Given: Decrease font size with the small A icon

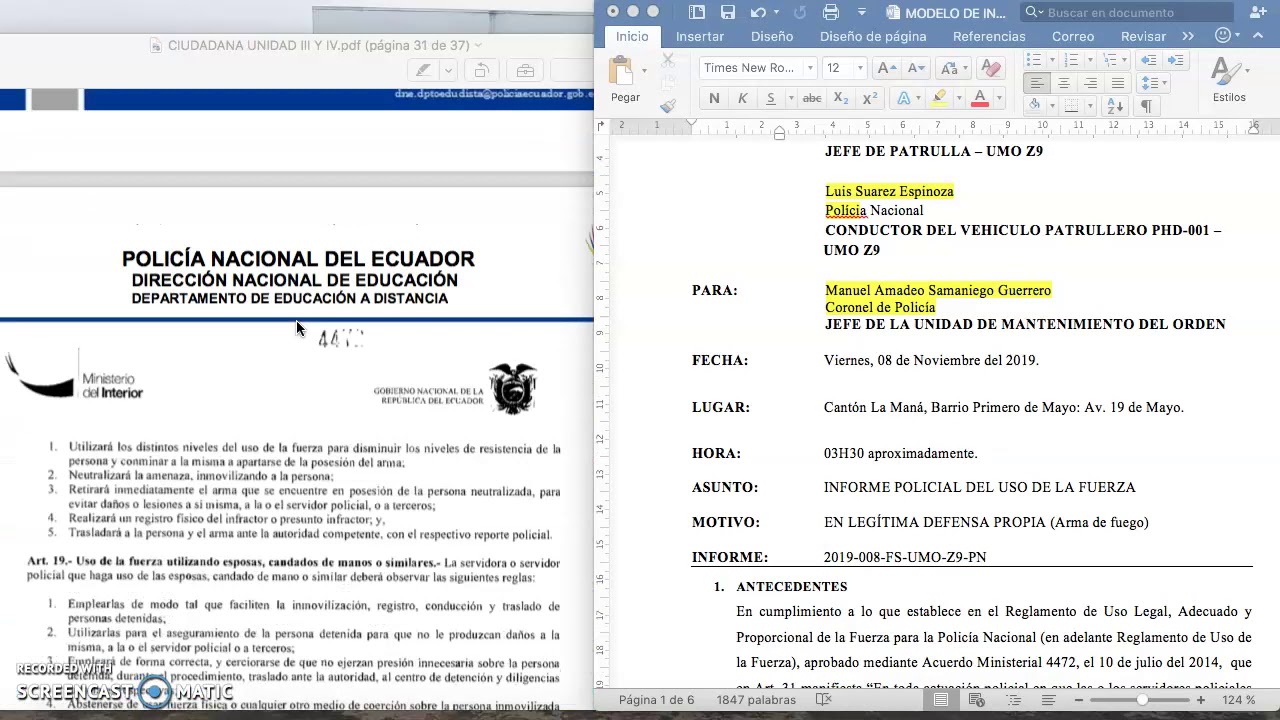Looking at the screenshot, I should click(x=914, y=68).
